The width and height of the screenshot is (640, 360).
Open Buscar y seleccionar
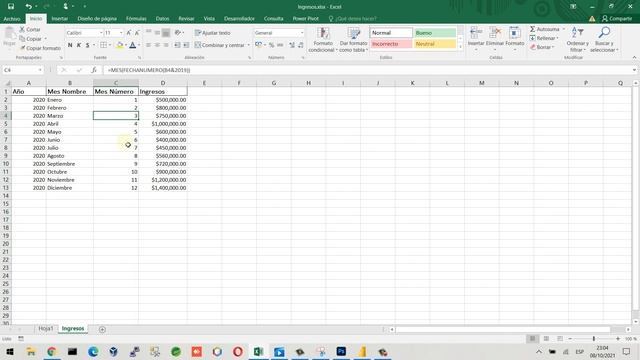point(604,40)
